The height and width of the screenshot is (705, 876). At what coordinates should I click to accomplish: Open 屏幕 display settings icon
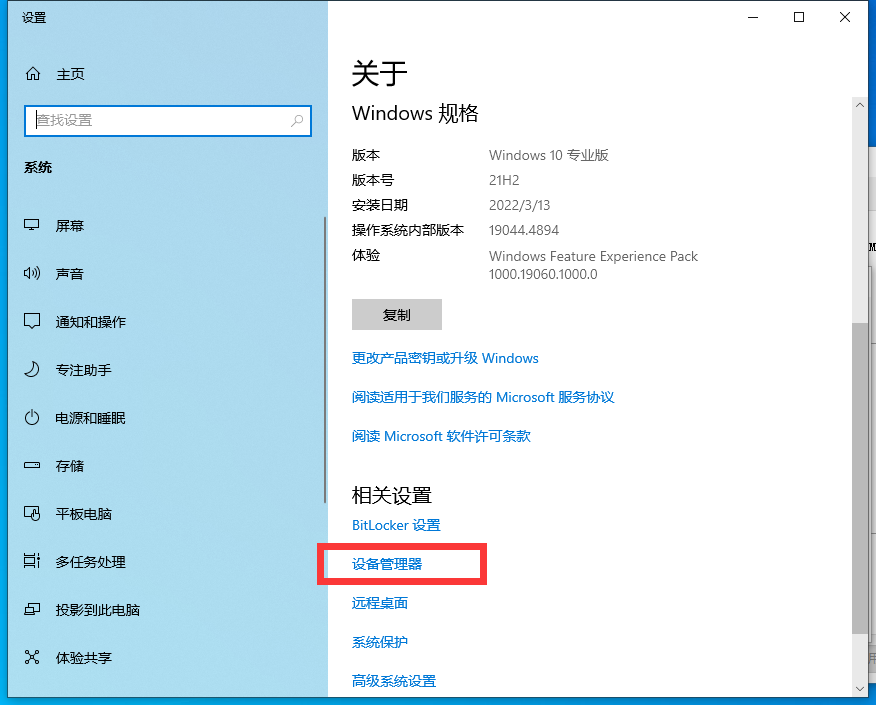tap(31, 225)
